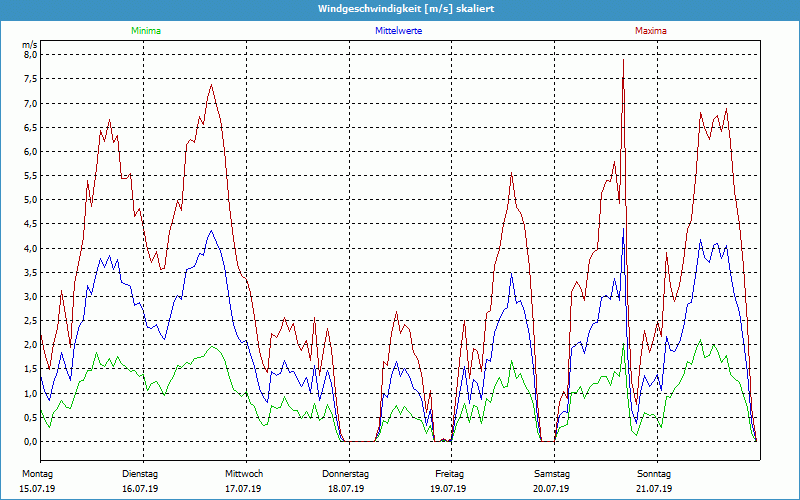Click the green Minima legend label
This screenshot has width=800, height=500.
(x=146, y=31)
